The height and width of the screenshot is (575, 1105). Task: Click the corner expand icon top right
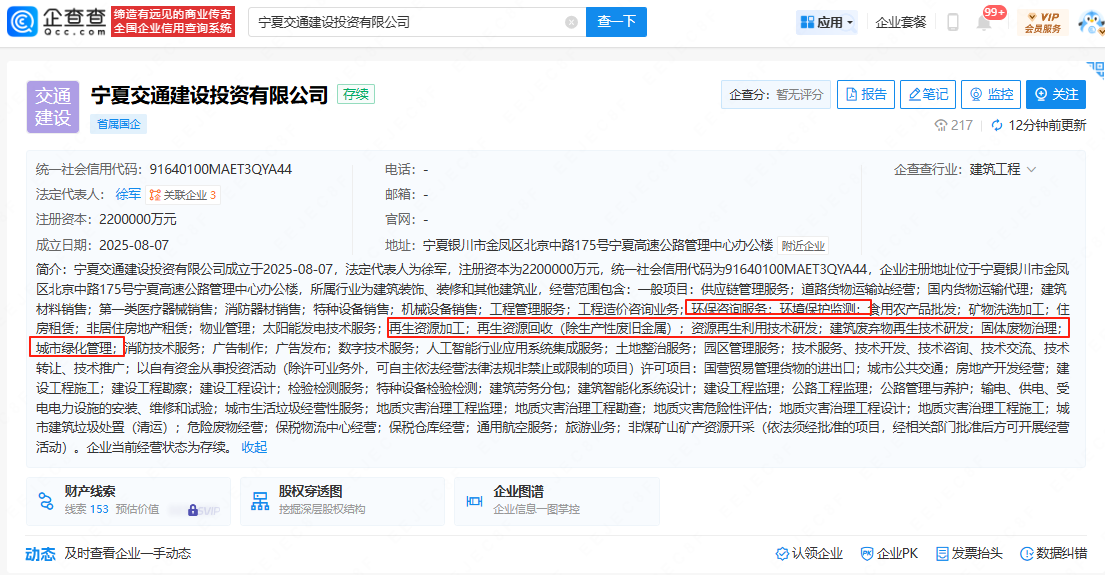click(1096, 69)
